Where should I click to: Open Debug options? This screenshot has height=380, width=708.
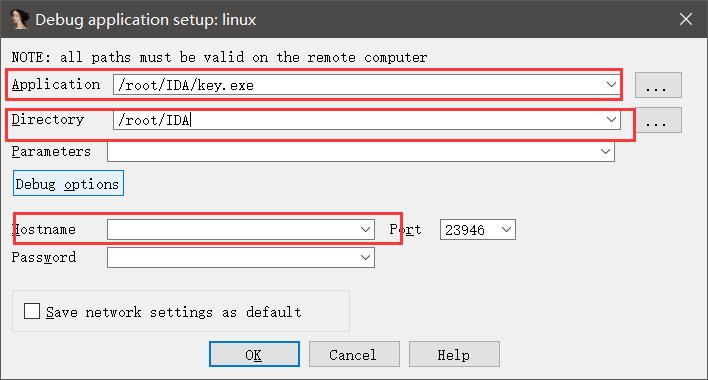click(x=68, y=183)
